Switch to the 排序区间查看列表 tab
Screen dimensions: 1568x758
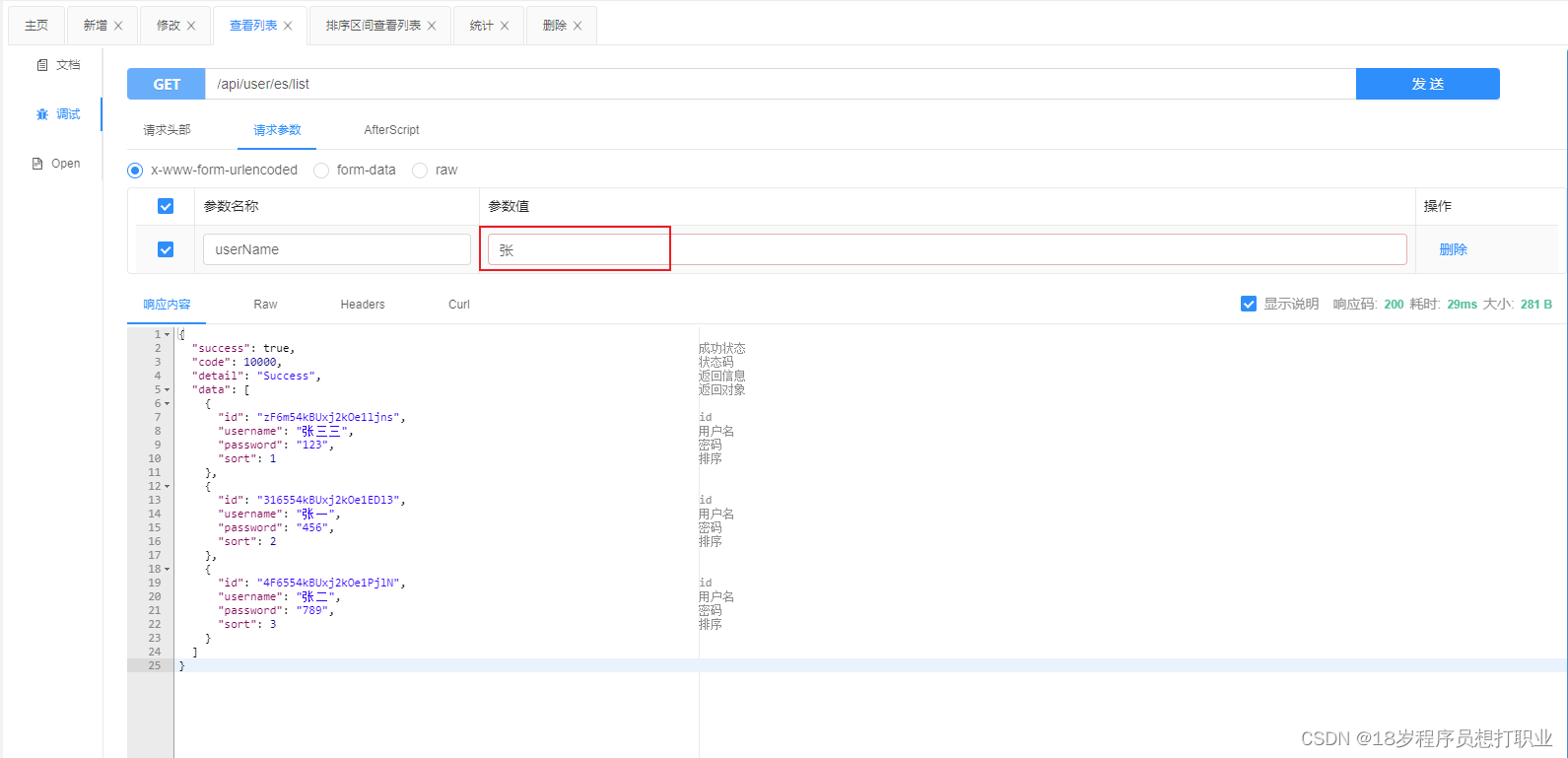pyautogui.click(x=374, y=26)
